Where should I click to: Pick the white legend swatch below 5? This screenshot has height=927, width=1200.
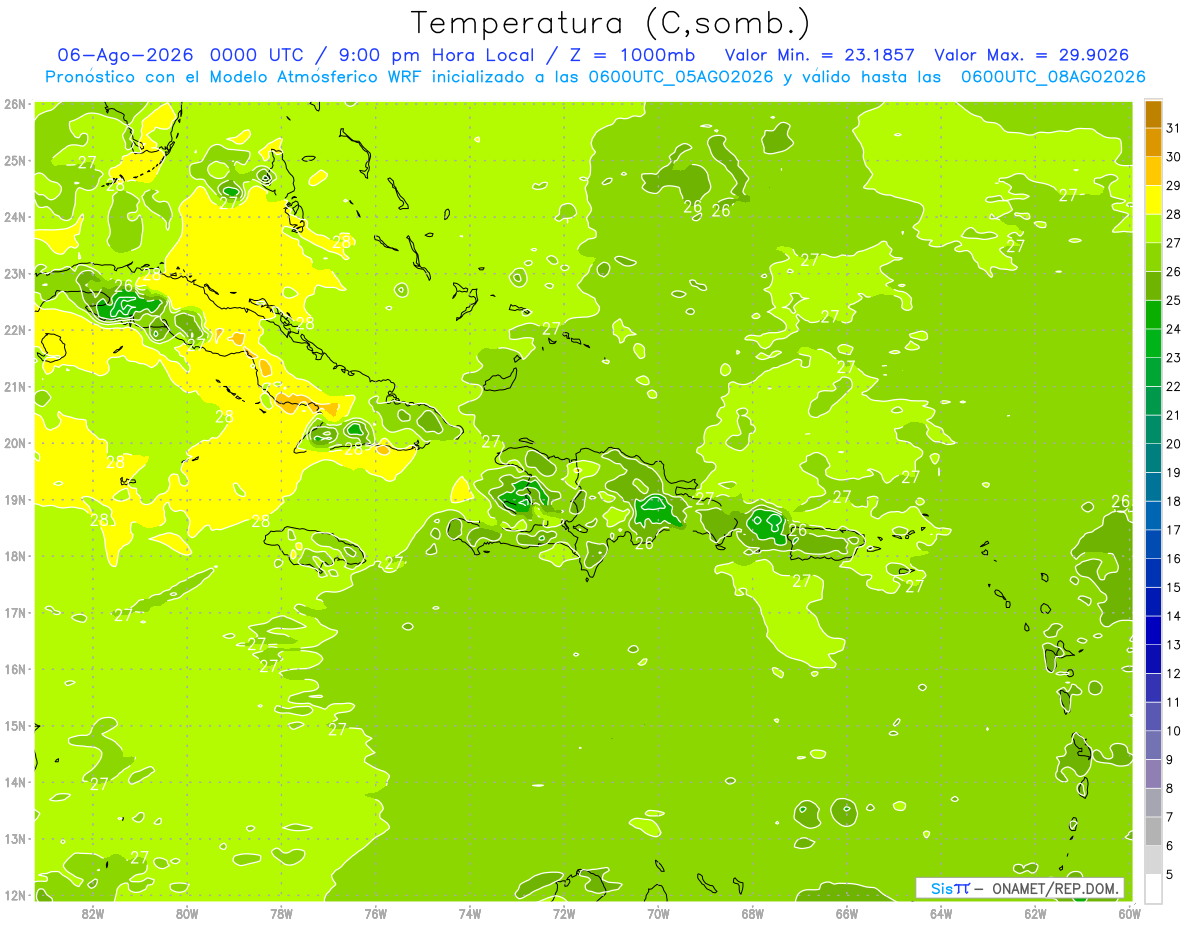click(x=1153, y=888)
